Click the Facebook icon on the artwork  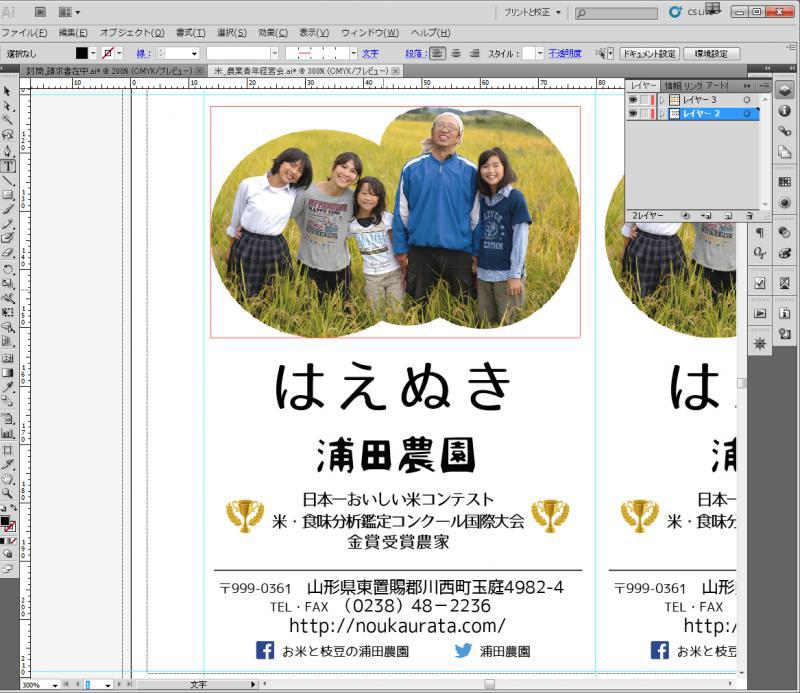tap(265, 650)
